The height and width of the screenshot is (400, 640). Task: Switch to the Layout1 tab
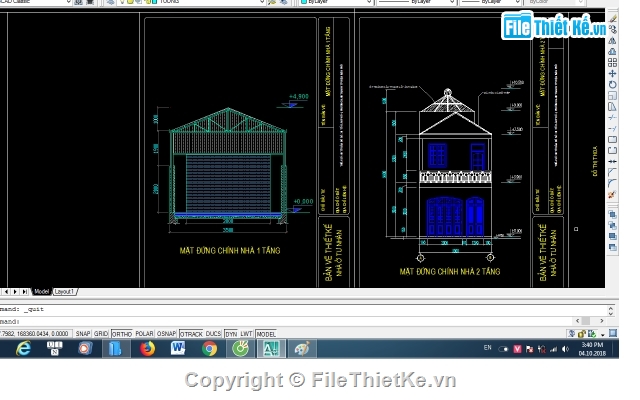(x=64, y=291)
